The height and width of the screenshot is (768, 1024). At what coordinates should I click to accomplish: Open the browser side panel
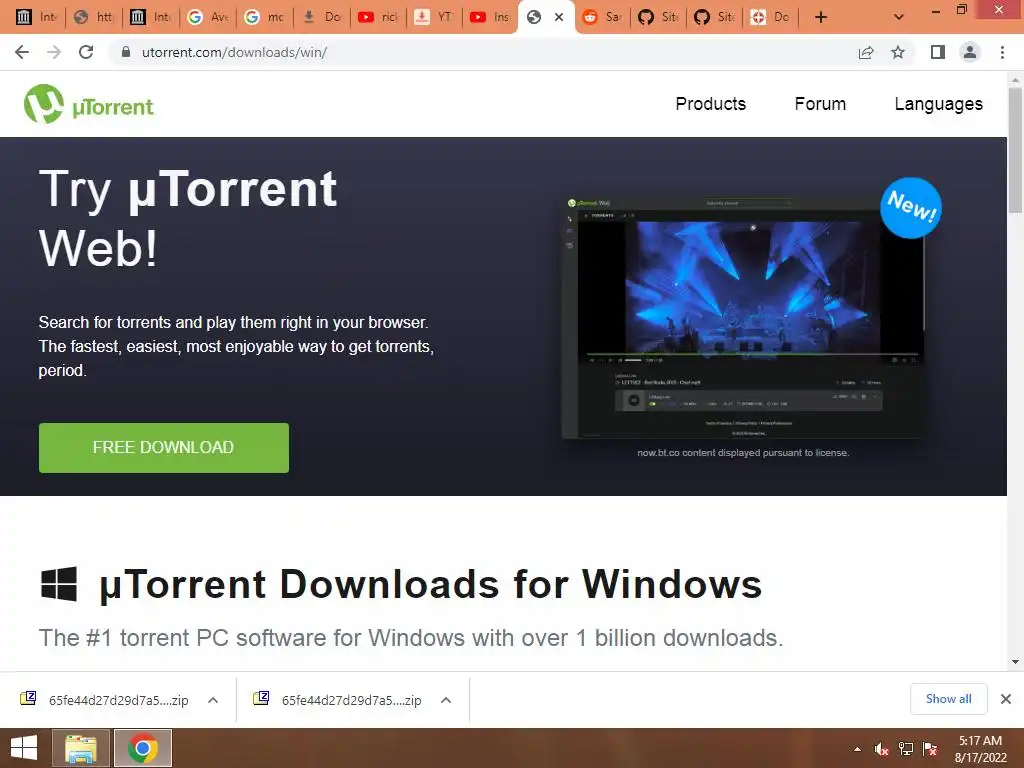coord(938,52)
